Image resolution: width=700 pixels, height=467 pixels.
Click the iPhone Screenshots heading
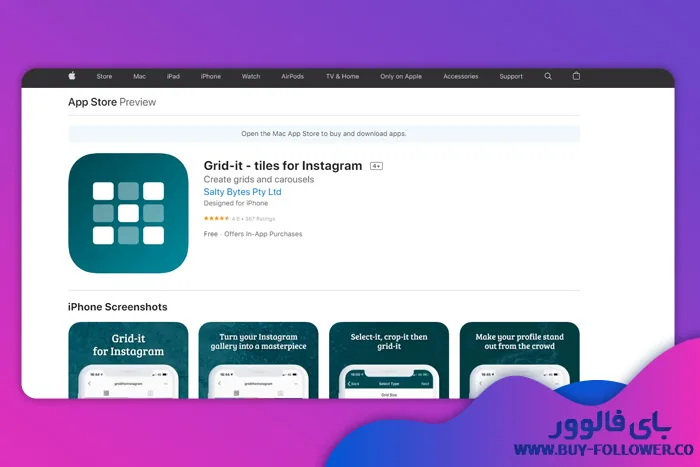click(x=117, y=307)
